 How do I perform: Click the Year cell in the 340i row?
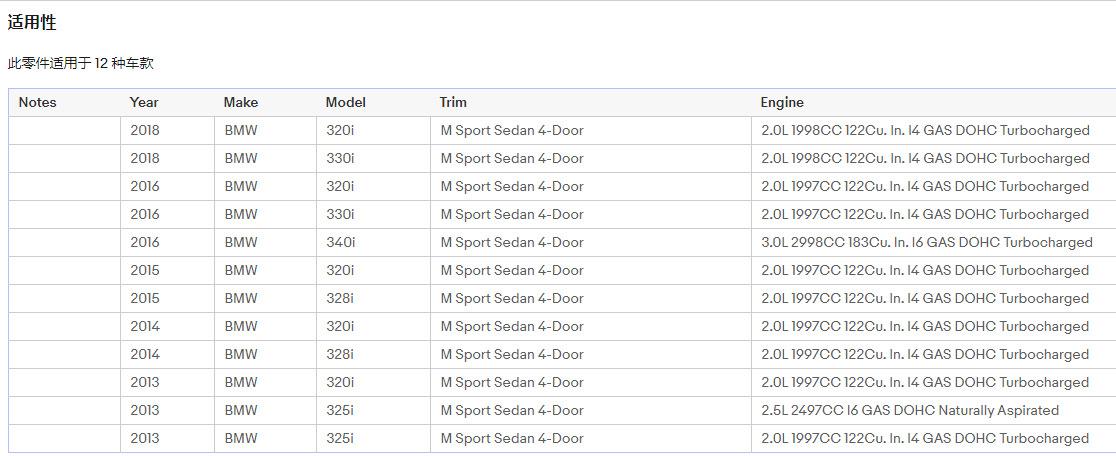pos(144,242)
